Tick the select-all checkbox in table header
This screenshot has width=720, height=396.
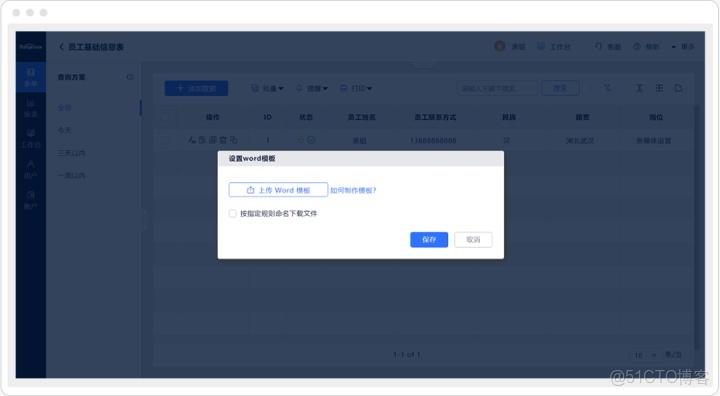coord(165,117)
